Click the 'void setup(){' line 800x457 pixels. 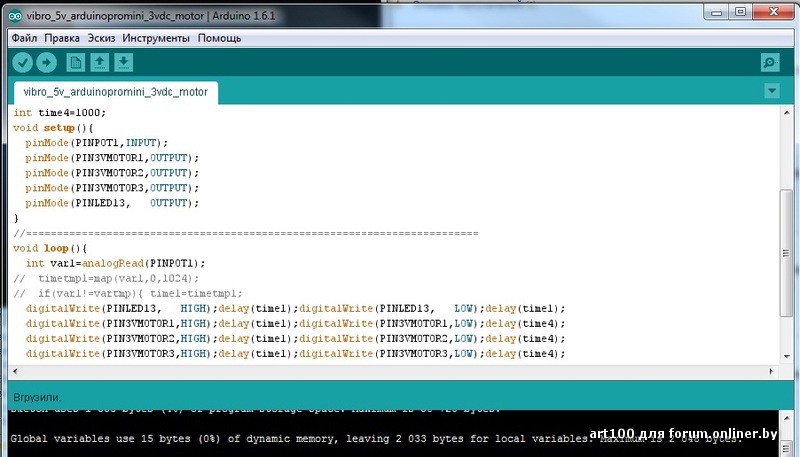(53, 128)
